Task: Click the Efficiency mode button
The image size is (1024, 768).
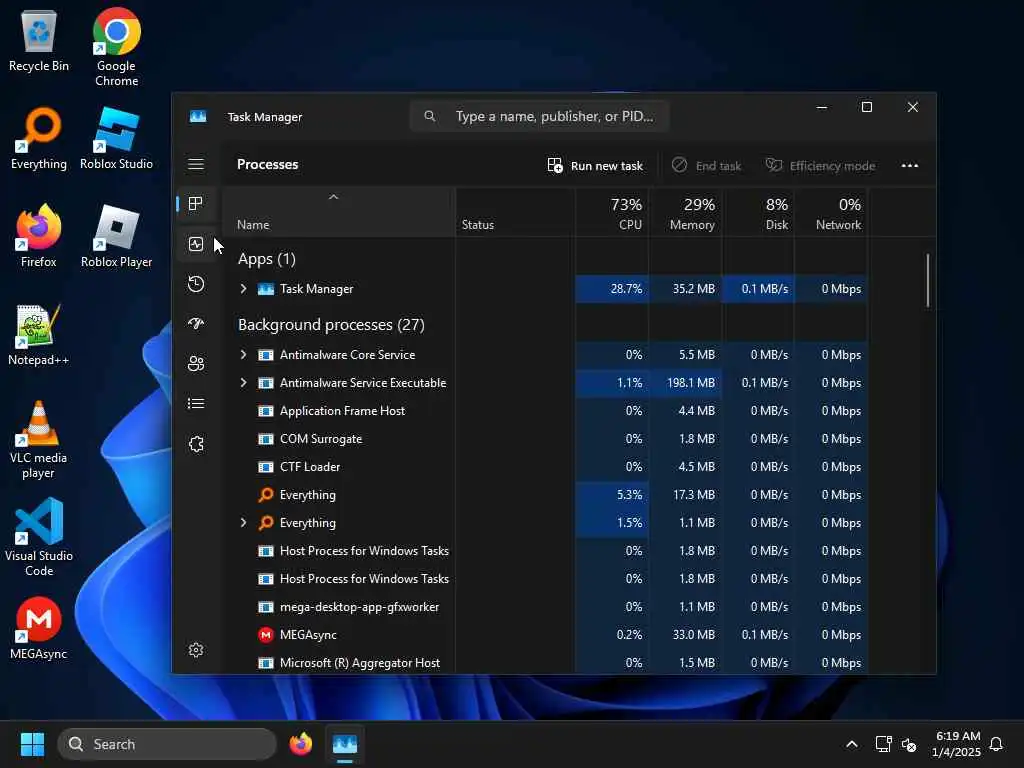Action: click(x=820, y=166)
